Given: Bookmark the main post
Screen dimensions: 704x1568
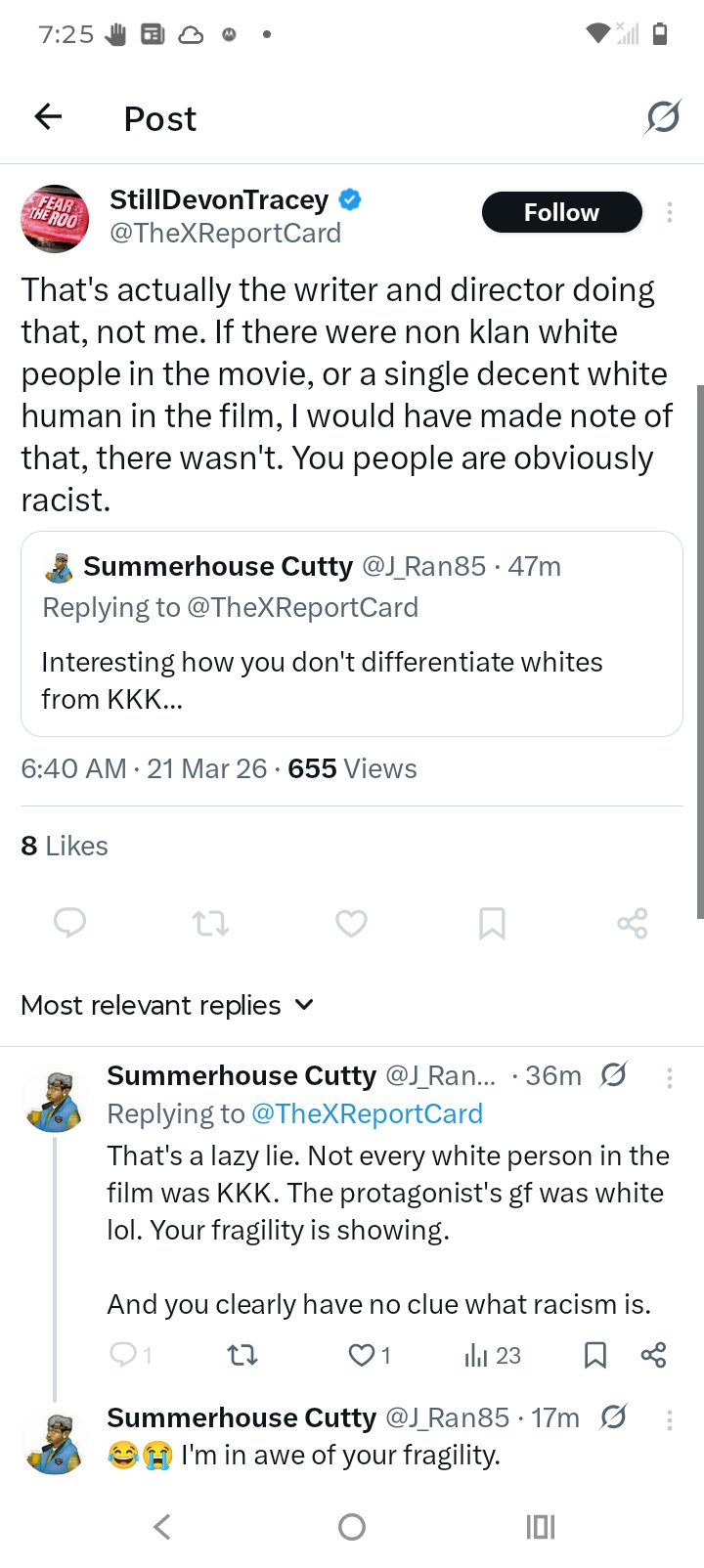Looking at the screenshot, I should (492, 923).
